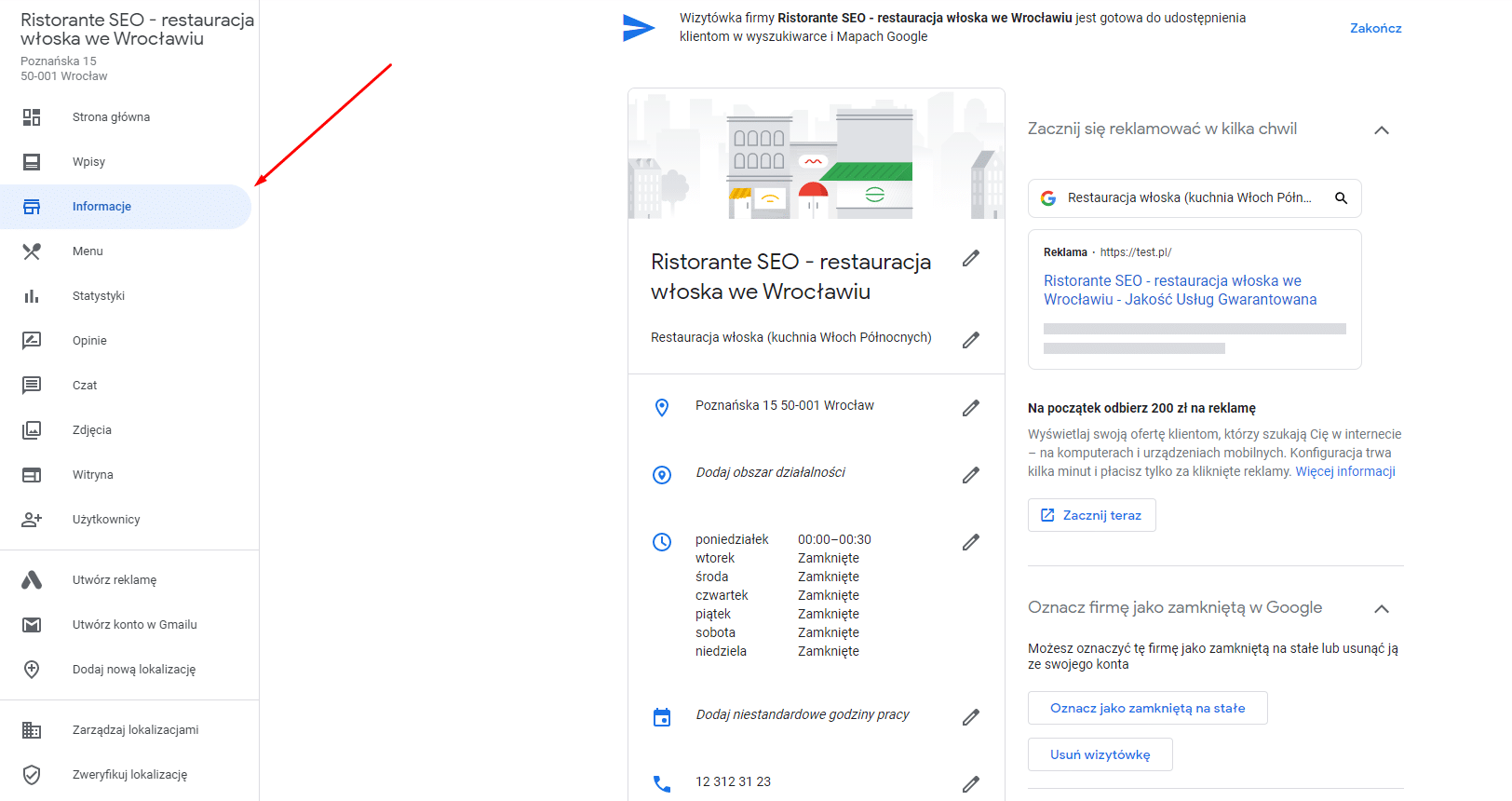The image size is (1512, 801).
Task: Click Dodaj niestandardowe godziny pracy text
Action: 803,714
